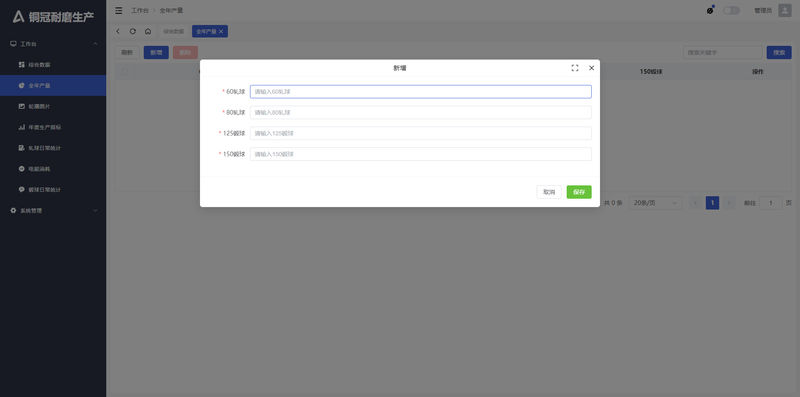Click the 共 0 条 total count text
The image size is (800, 397).
pyautogui.click(x=613, y=203)
